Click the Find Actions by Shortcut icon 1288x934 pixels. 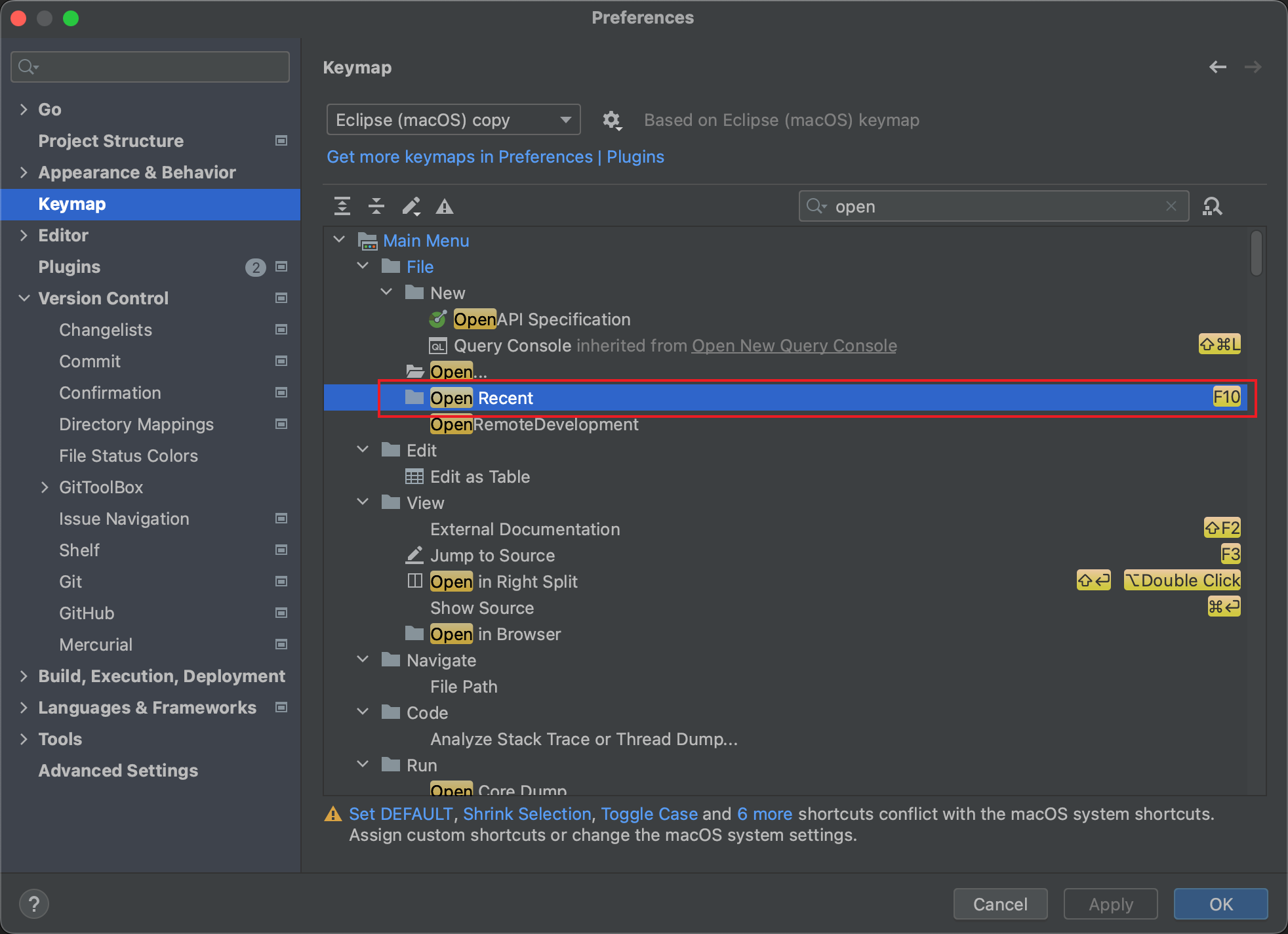(1212, 207)
